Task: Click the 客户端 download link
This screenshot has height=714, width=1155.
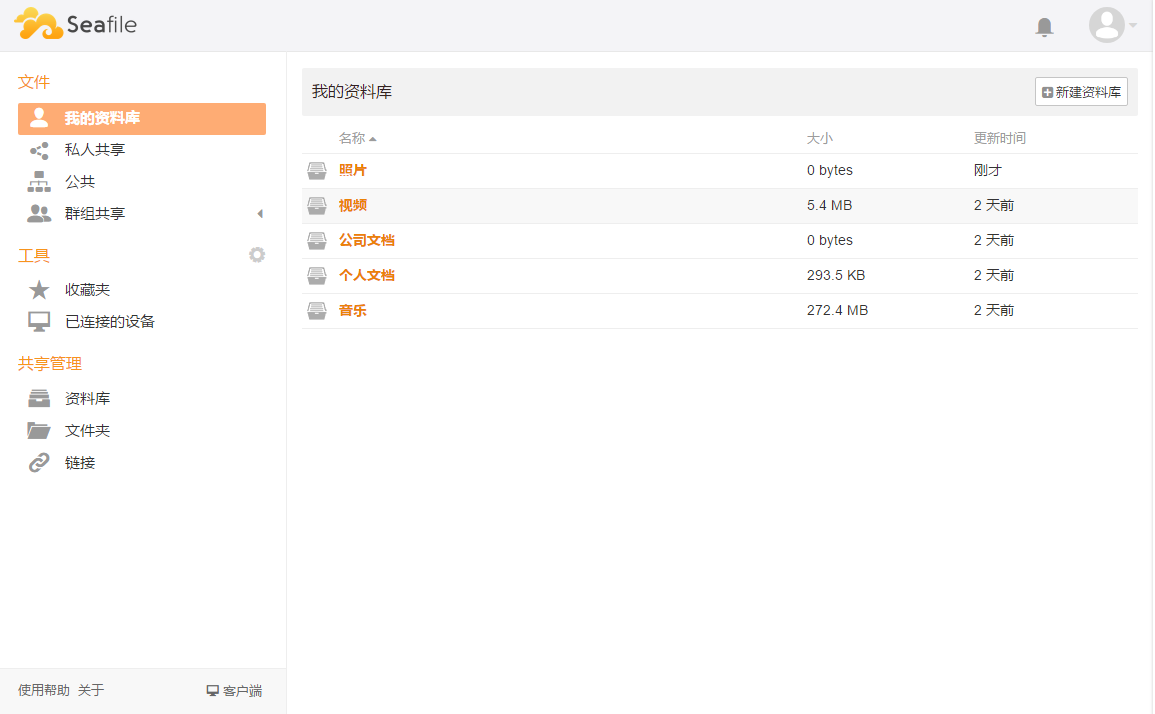Action: (x=234, y=691)
